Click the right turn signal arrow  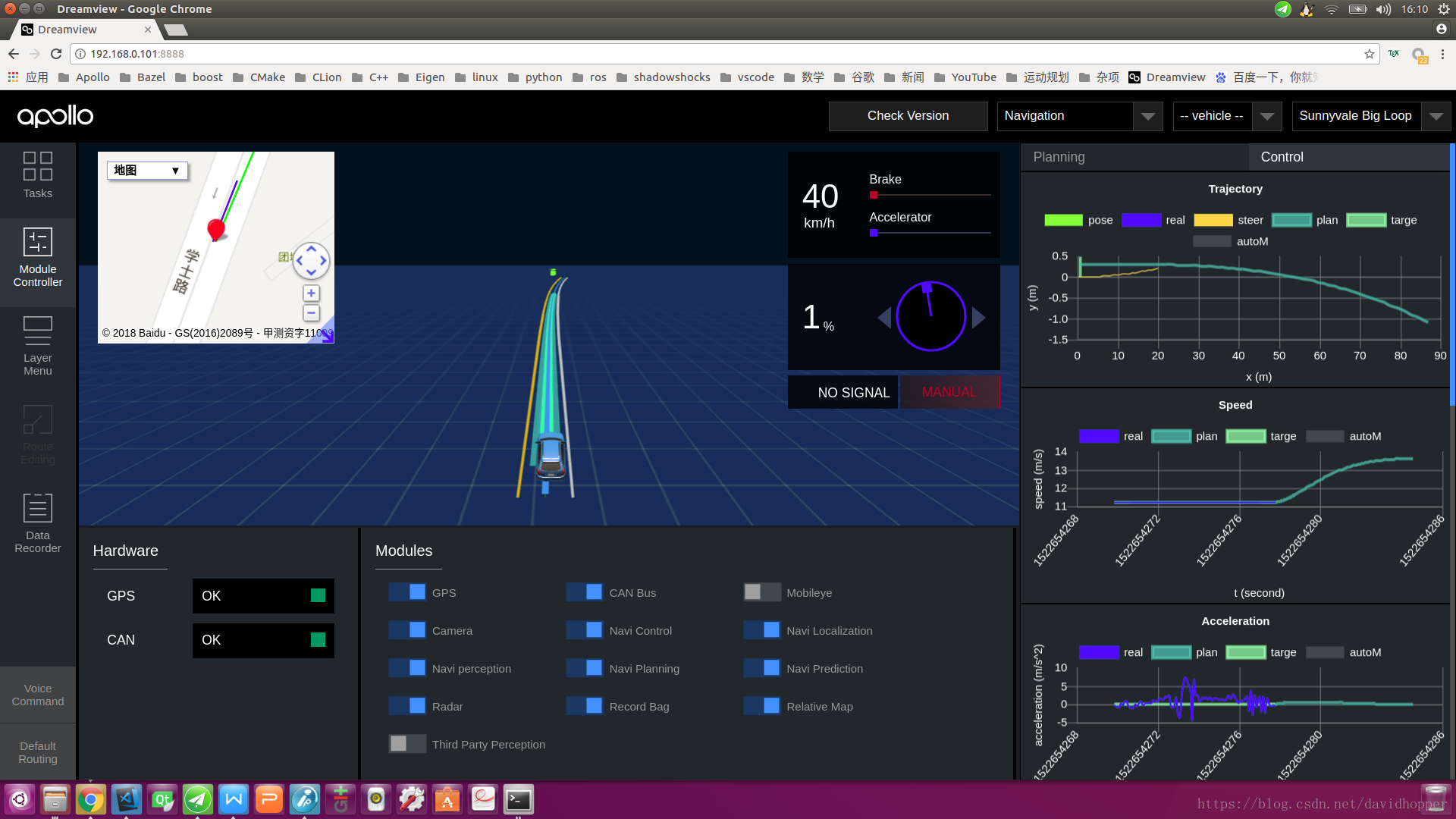pyautogui.click(x=978, y=318)
